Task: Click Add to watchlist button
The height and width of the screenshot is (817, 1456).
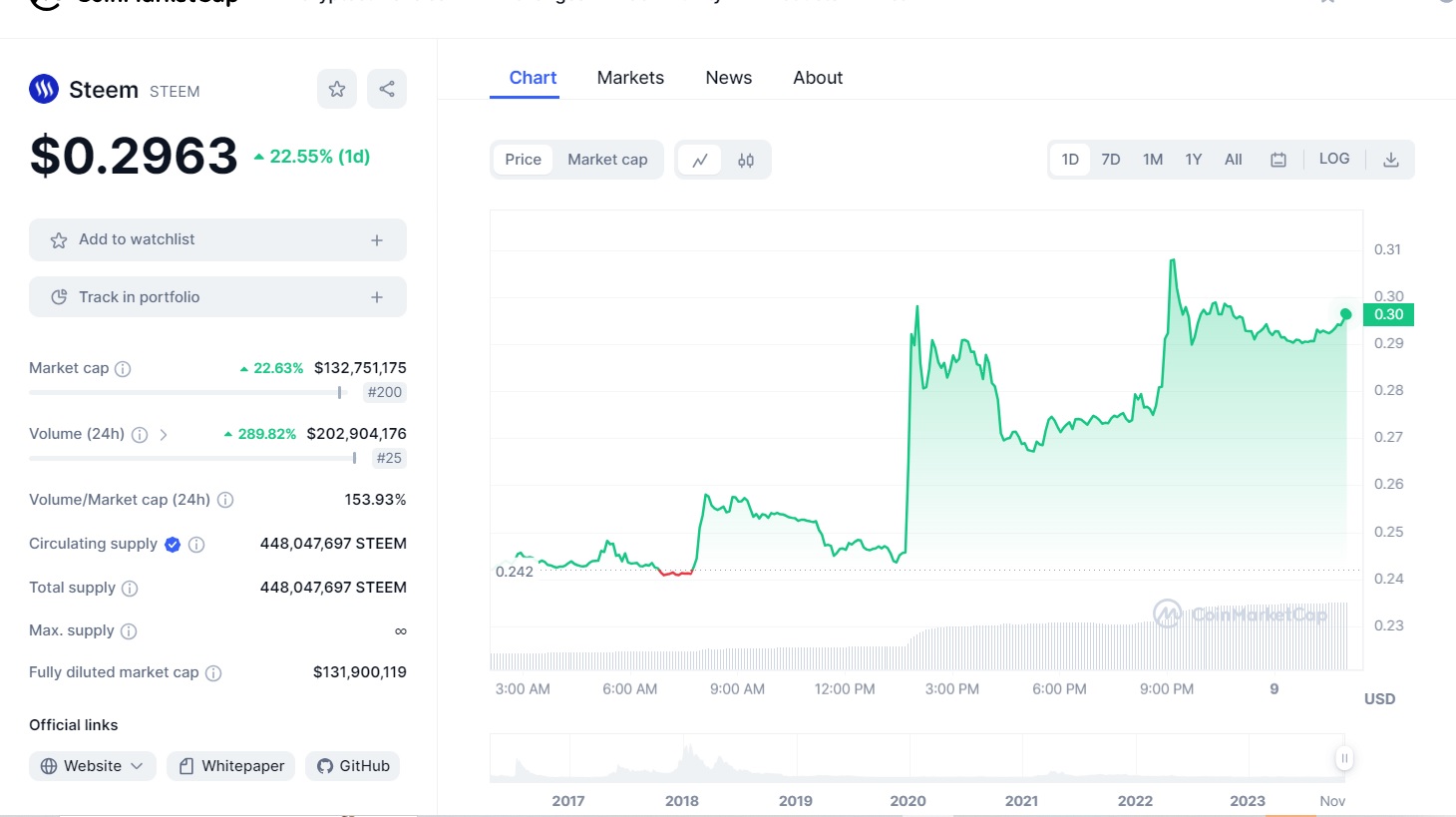Action: pyautogui.click(x=217, y=239)
